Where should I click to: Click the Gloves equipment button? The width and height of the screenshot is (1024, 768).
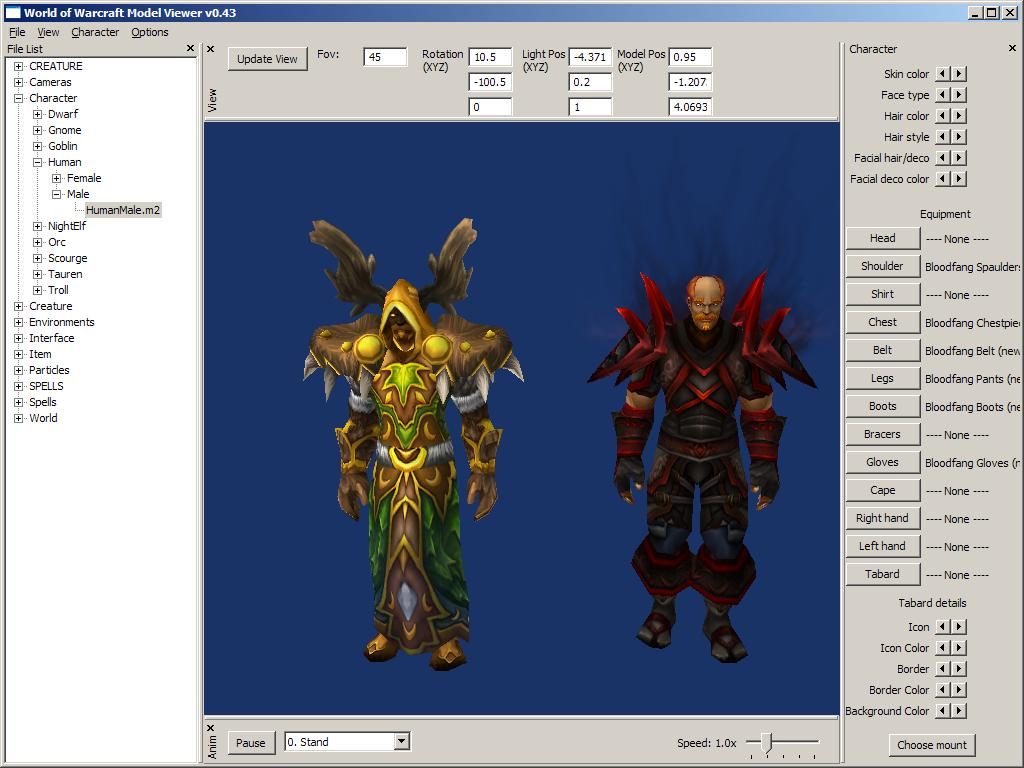pyautogui.click(x=882, y=462)
